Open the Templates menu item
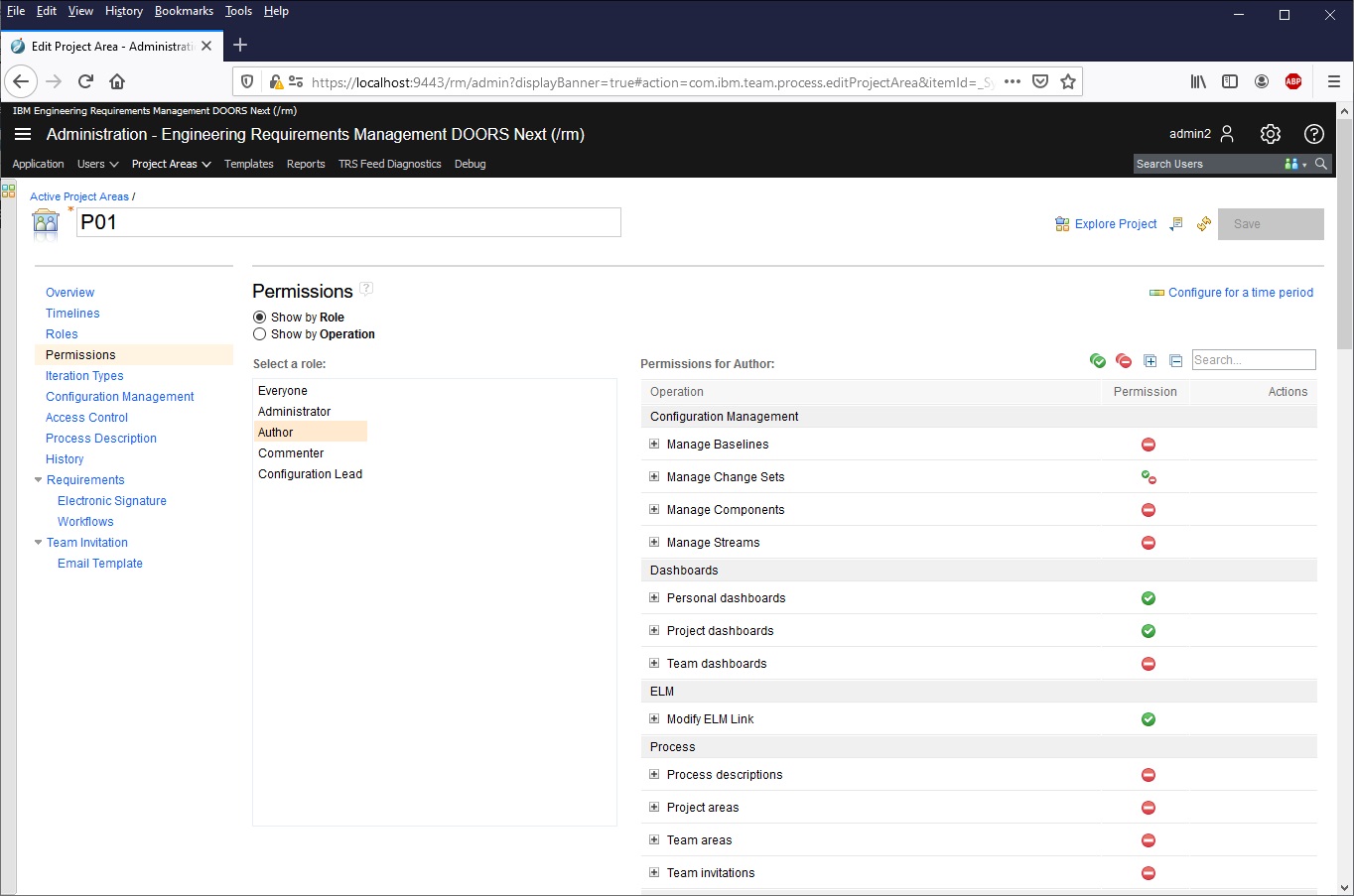 tap(248, 164)
